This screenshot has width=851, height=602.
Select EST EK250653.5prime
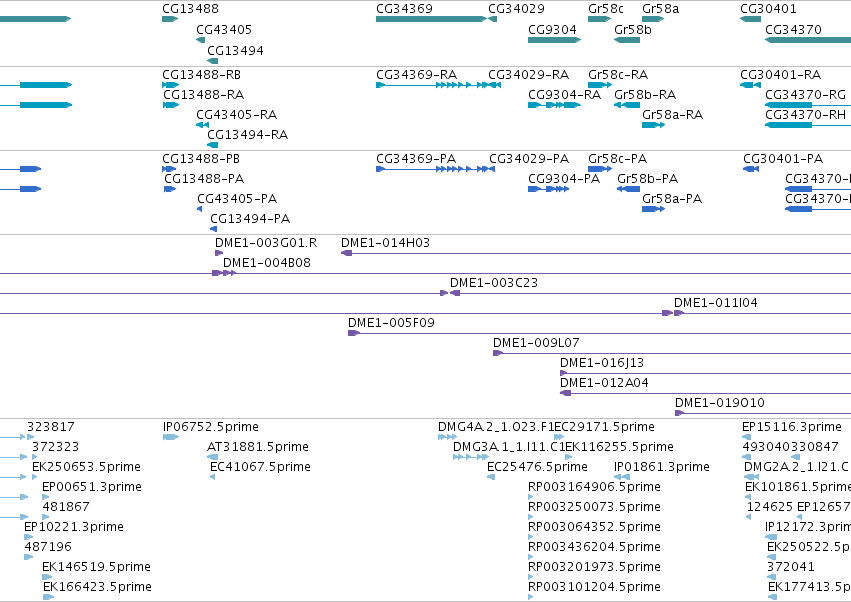click(x=86, y=467)
